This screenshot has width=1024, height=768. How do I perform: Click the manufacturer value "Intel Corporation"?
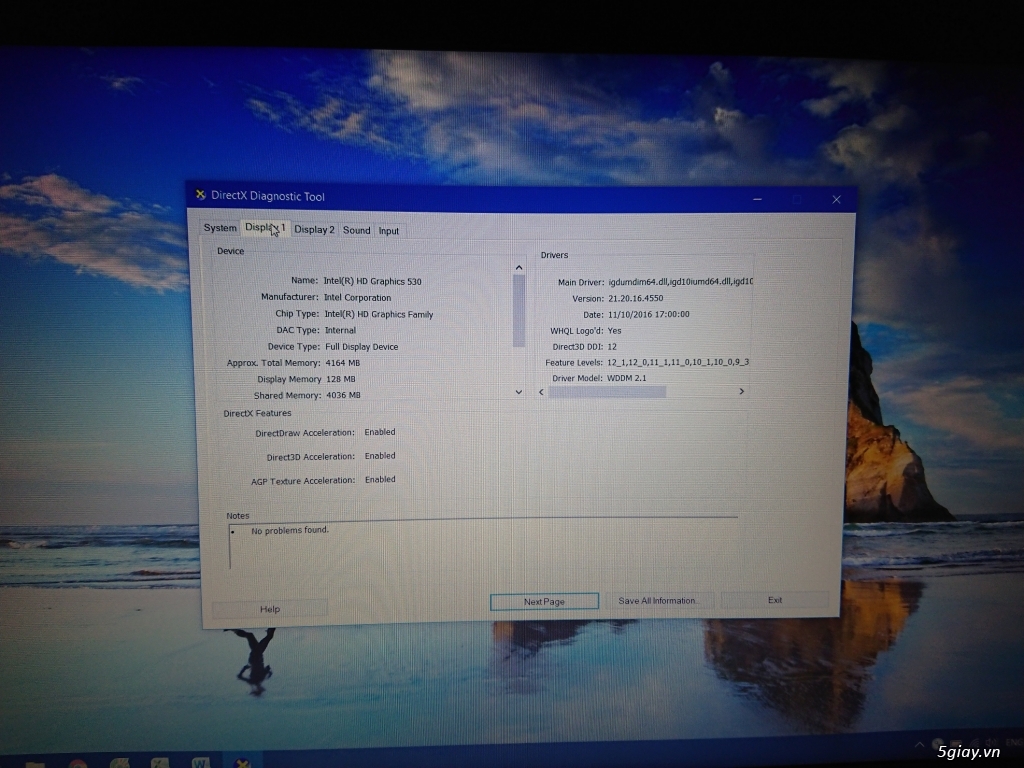[x=357, y=298]
